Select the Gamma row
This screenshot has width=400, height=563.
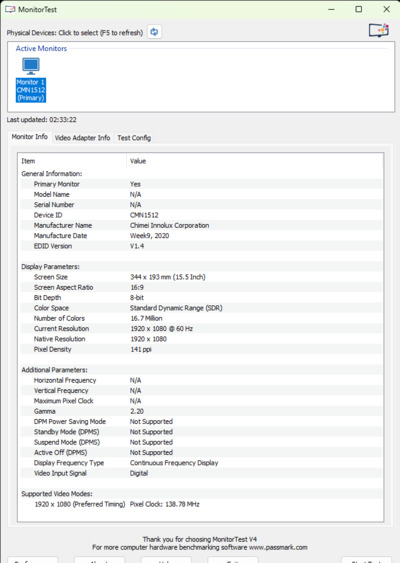(x=201, y=411)
